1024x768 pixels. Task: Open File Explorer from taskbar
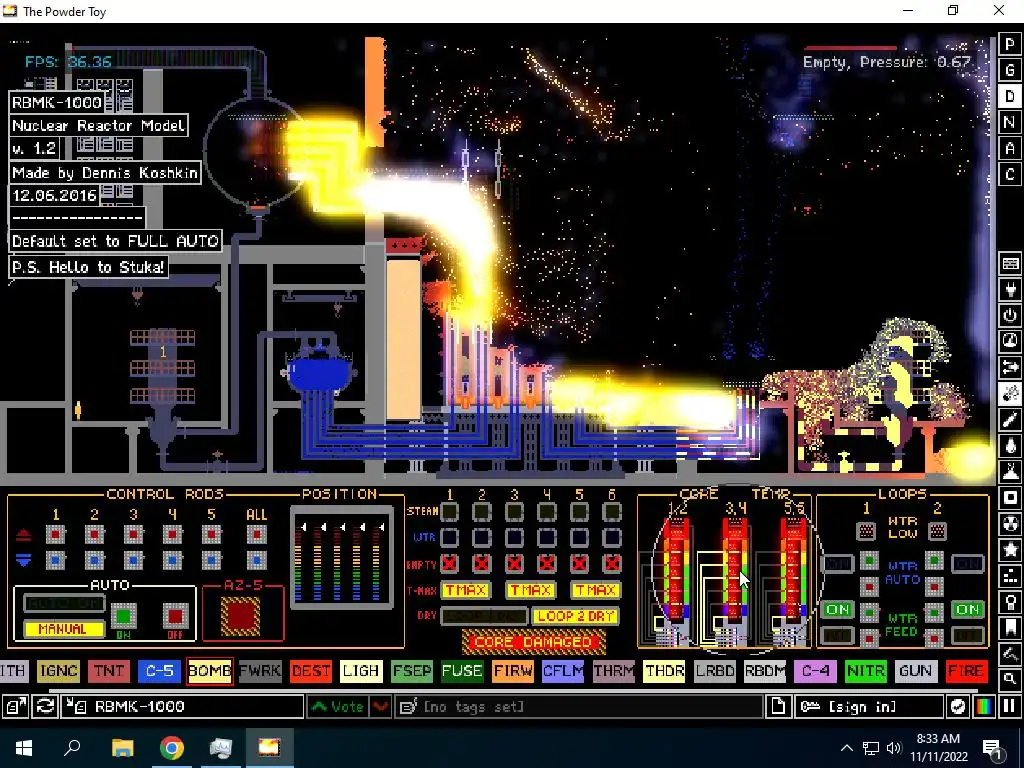(x=122, y=748)
